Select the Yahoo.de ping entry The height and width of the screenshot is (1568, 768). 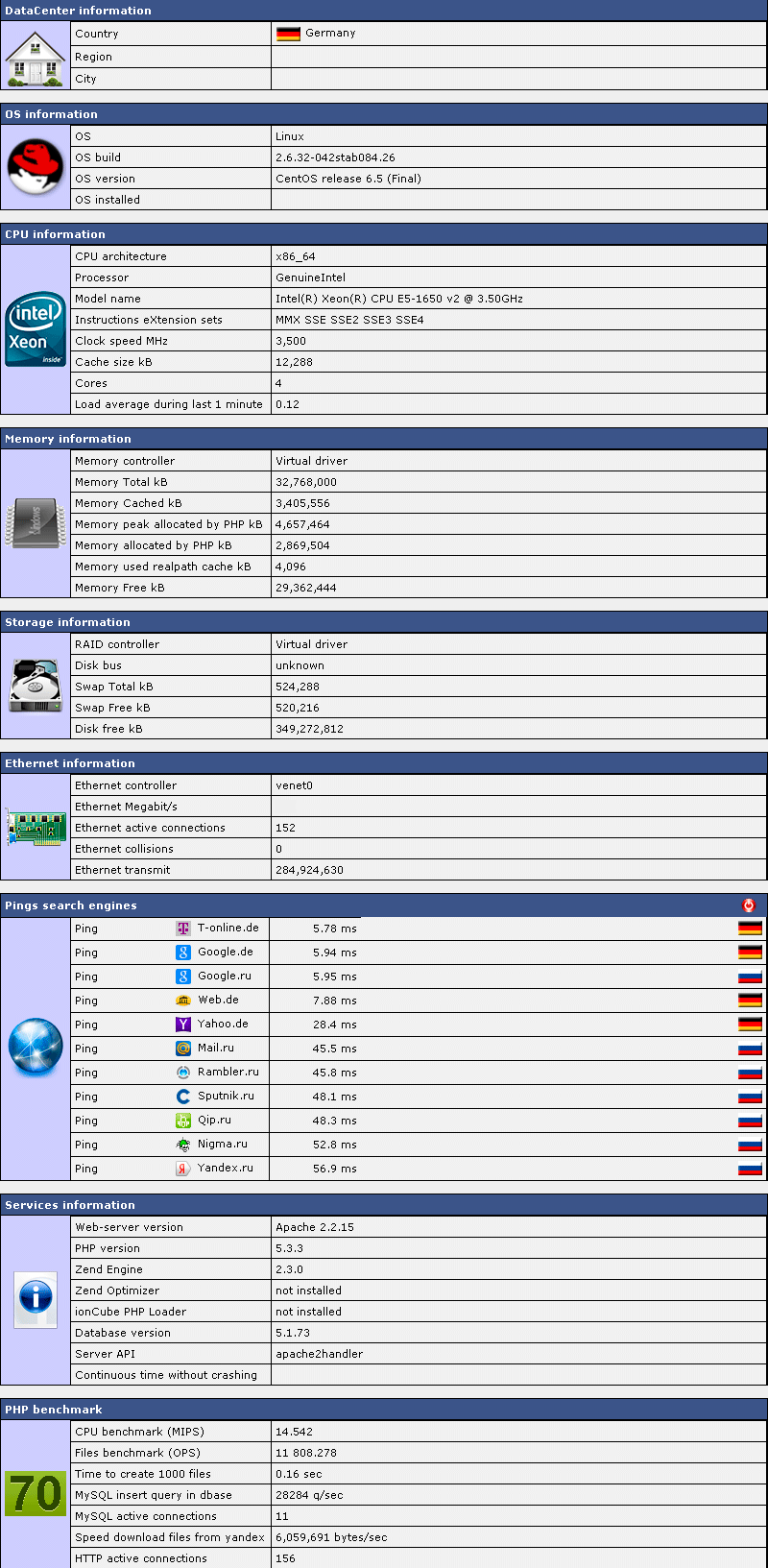[223, 1025]
